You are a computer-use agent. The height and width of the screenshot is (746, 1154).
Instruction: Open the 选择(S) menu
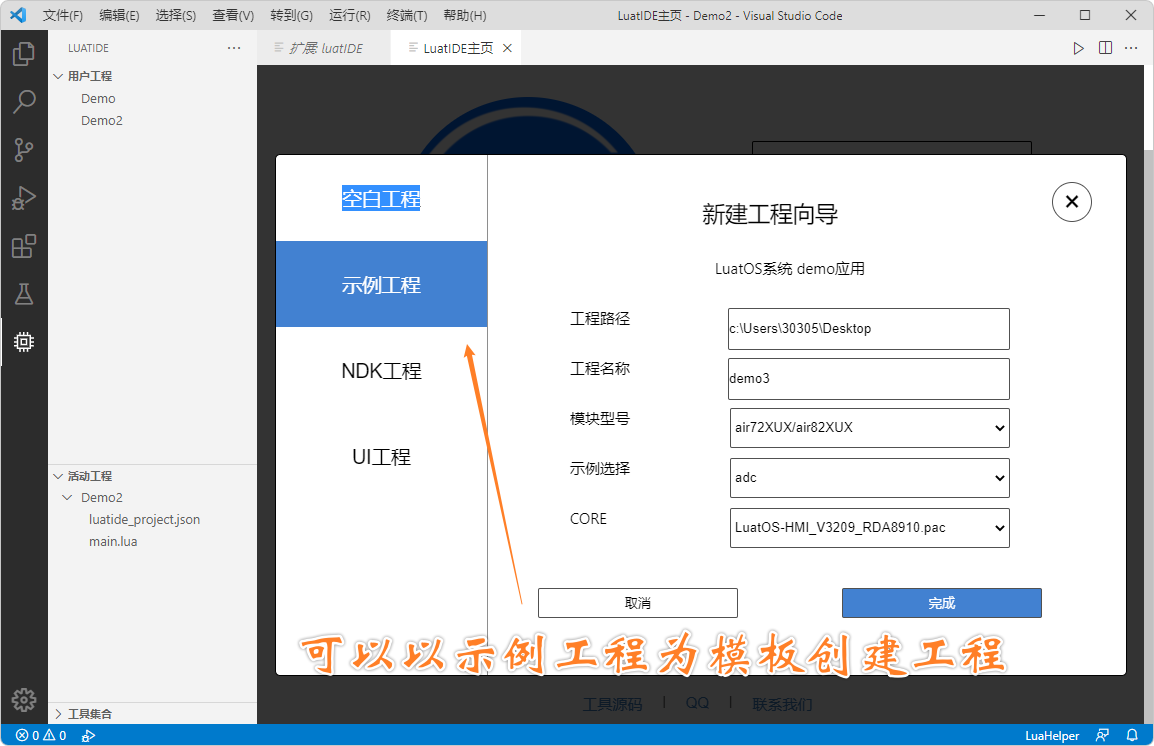tap(176, 15)
